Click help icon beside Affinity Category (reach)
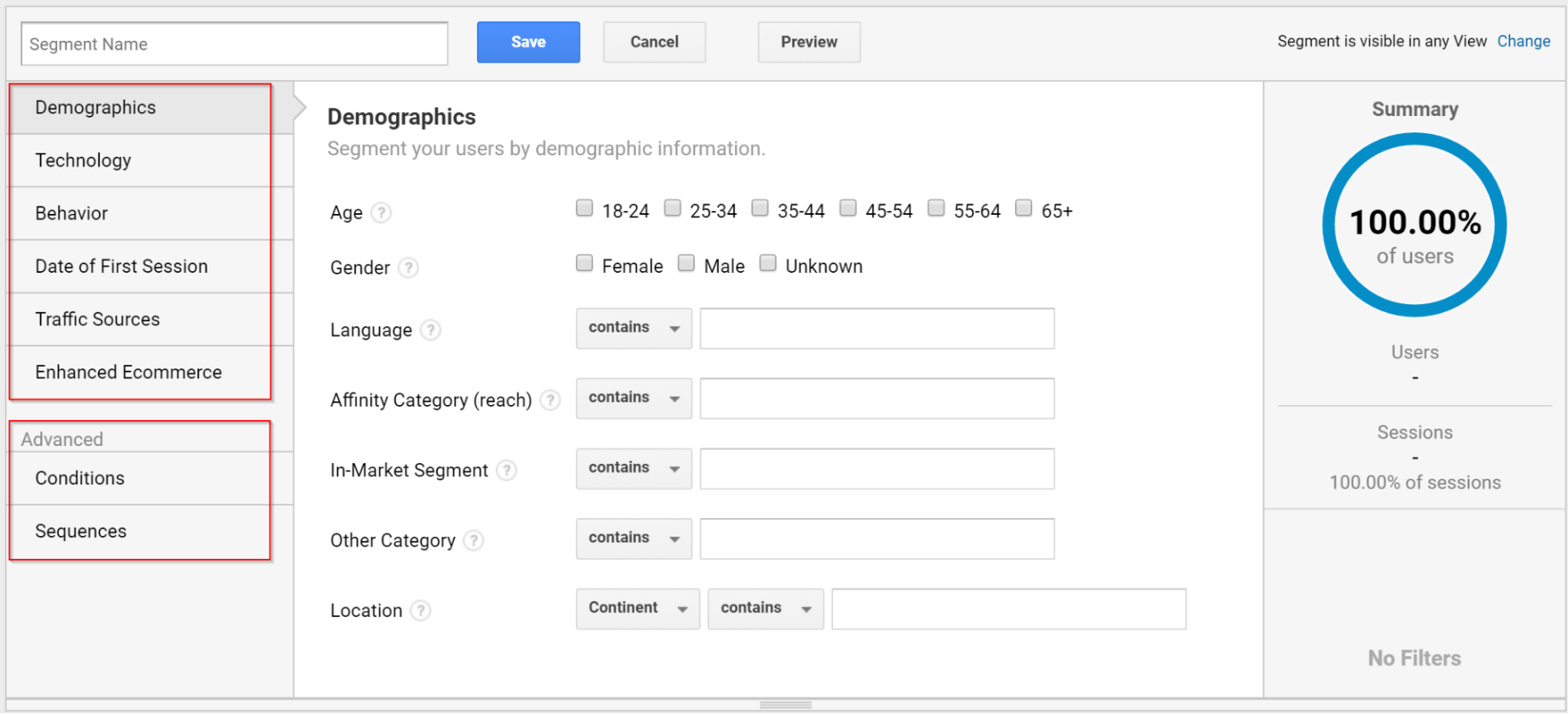The image size is (1568, 714). 550,400
